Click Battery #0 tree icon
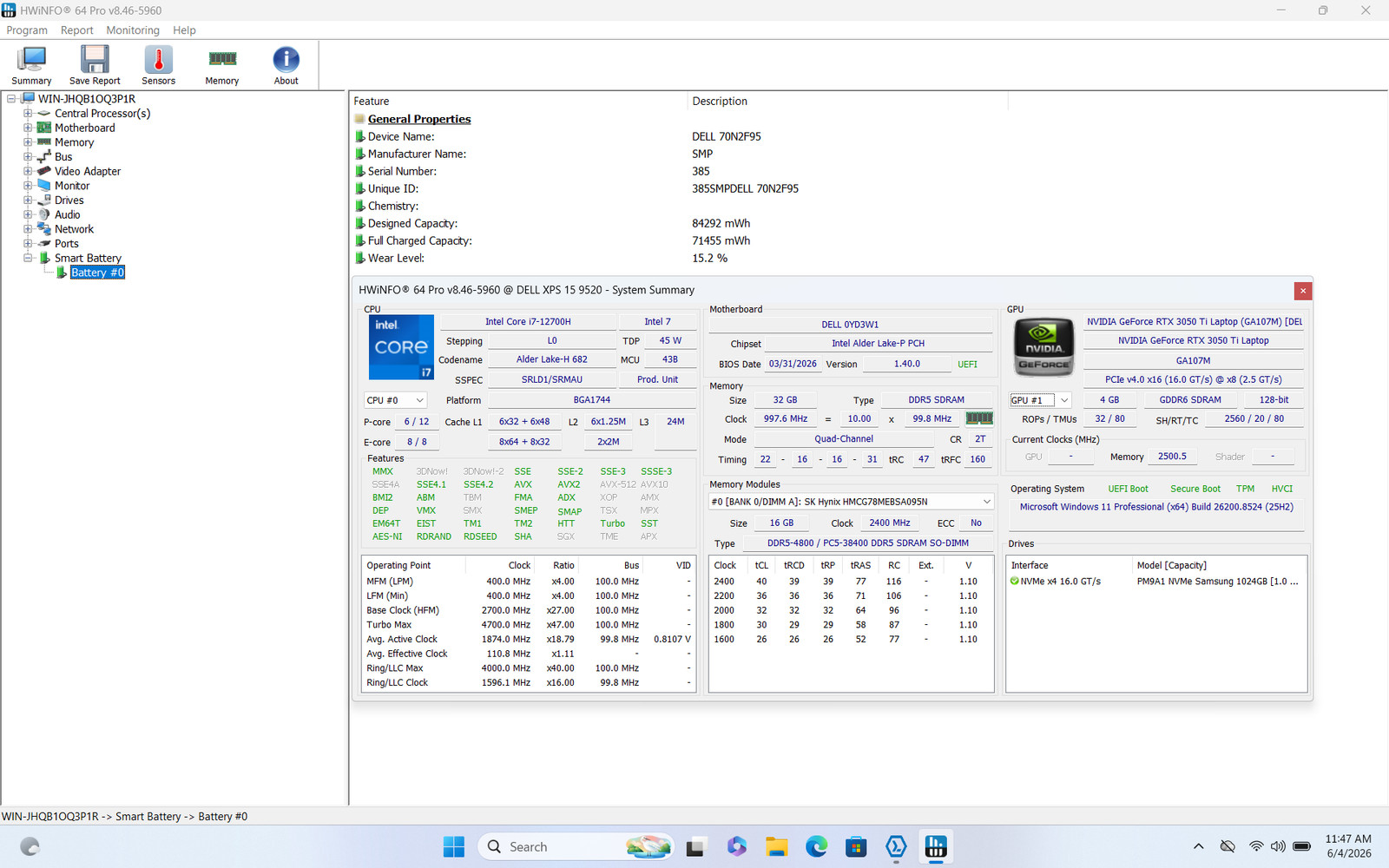 coord(62,273)
